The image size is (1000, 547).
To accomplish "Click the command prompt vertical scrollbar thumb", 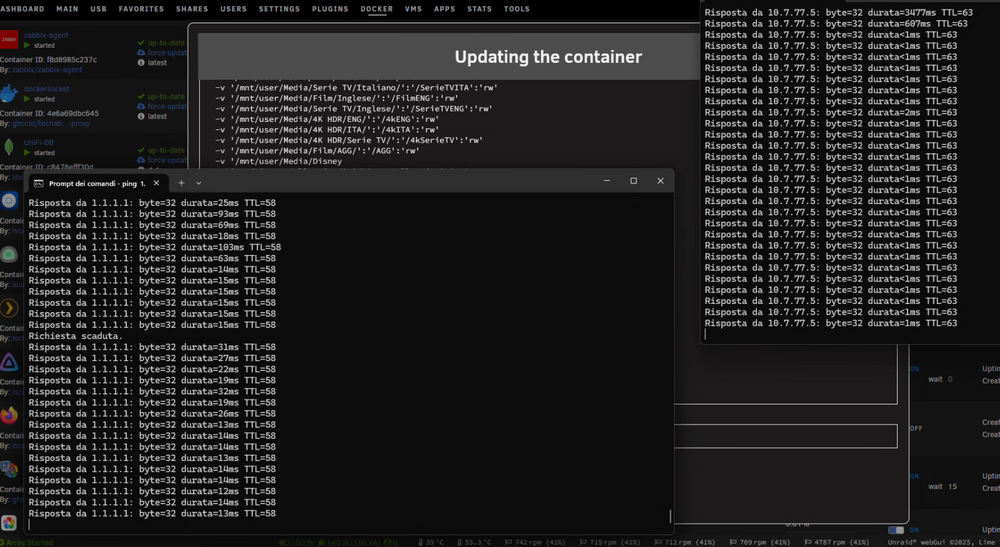I will click(x=670, y=516).
